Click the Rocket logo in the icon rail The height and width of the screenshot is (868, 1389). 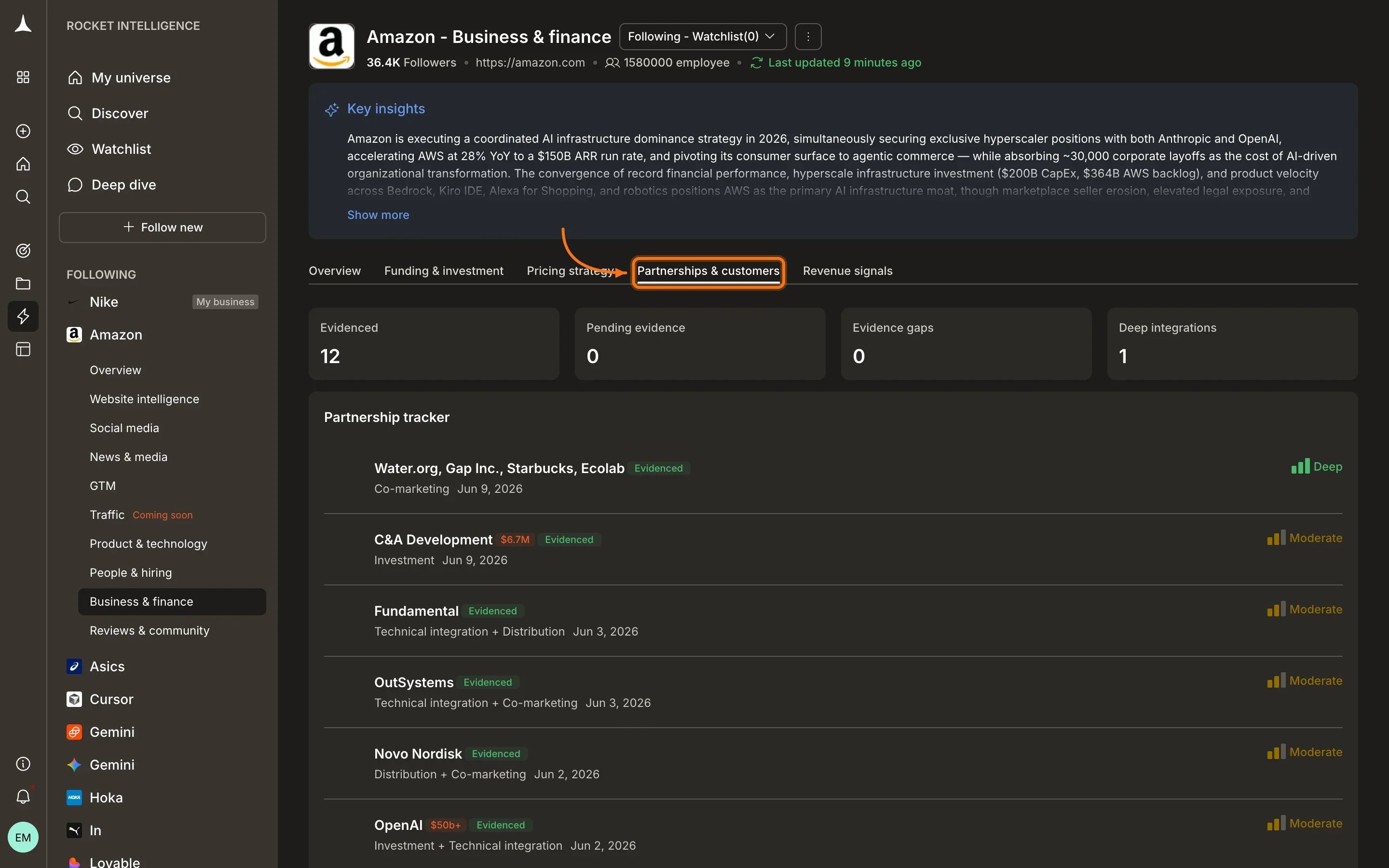coord(23,24)
